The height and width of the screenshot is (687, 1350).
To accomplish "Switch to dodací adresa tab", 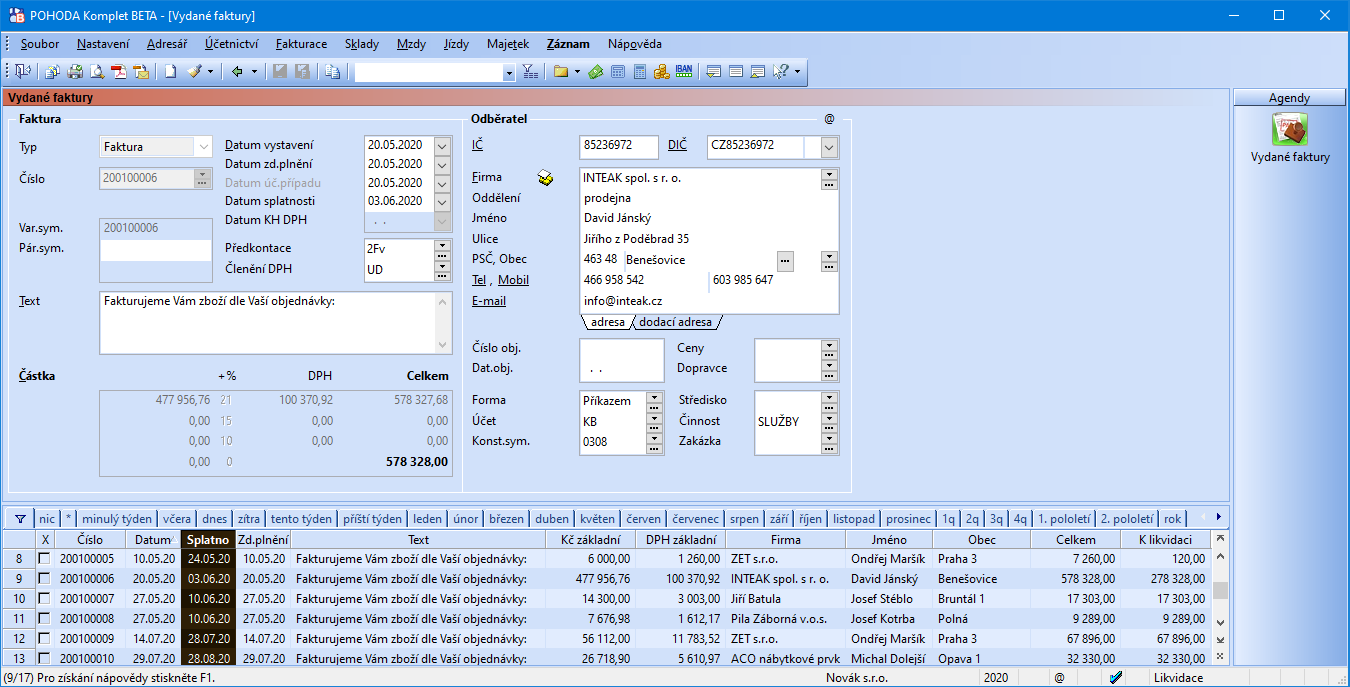I will click(x=676, y=322).
